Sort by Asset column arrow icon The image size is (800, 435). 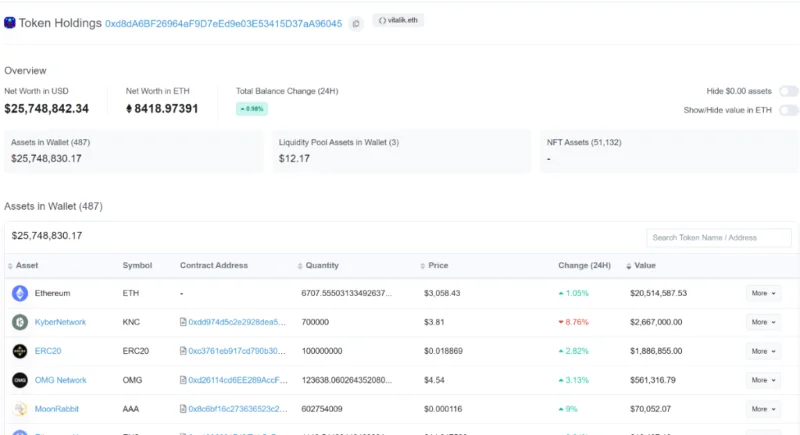click(10, 266)
